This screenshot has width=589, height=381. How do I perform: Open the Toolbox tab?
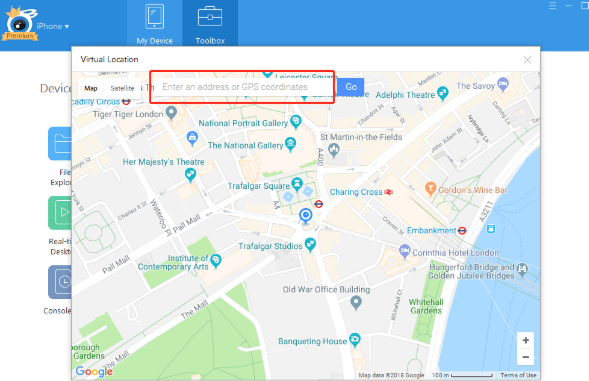(x=210, y=24)
